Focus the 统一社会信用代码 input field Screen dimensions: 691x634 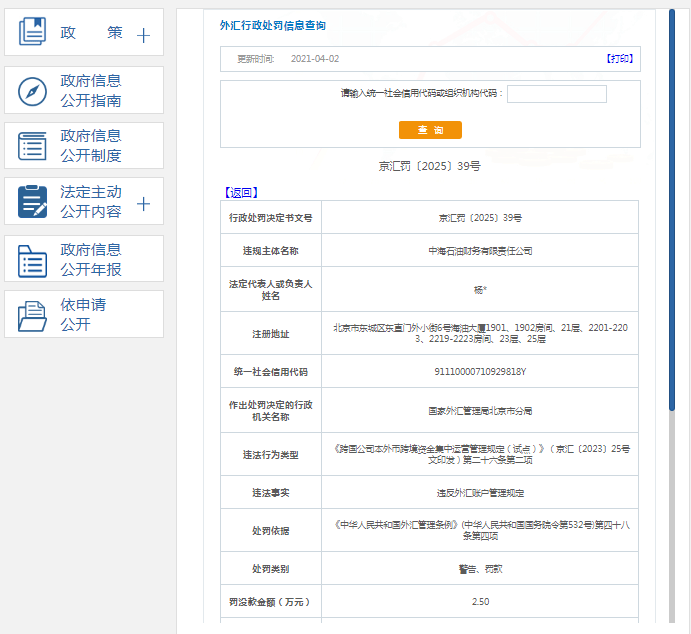click(556, 94)
